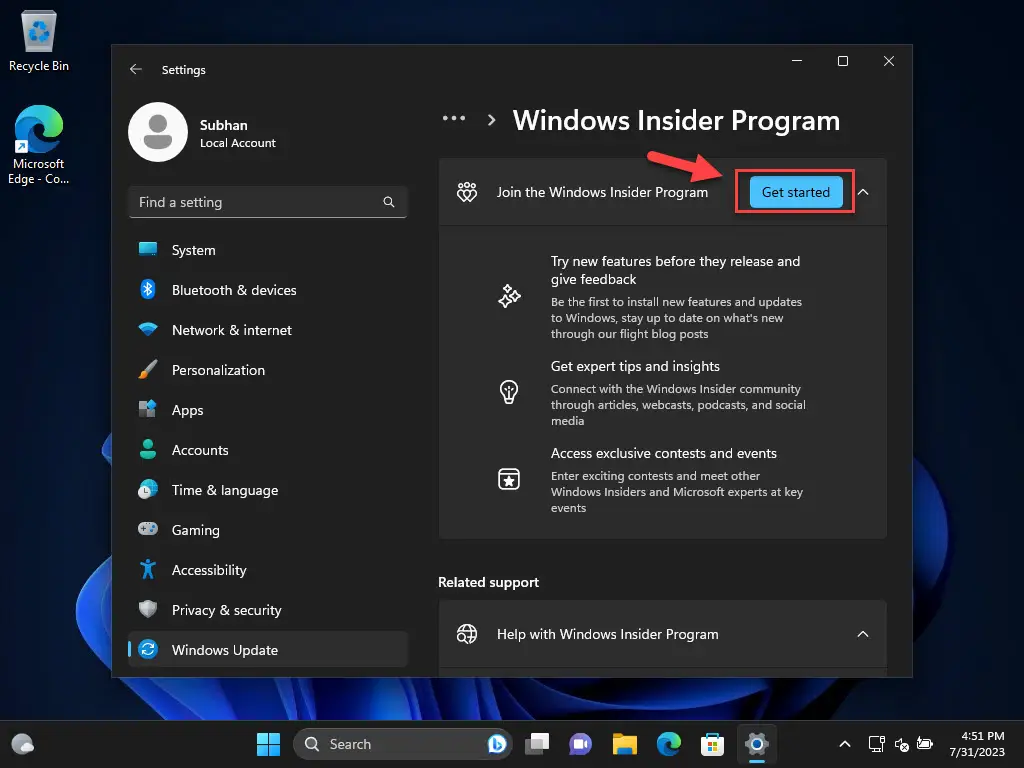This screenshot has width=1024, height=768.
Task: Click the taskbar Search box
Action: click(402, 744)
